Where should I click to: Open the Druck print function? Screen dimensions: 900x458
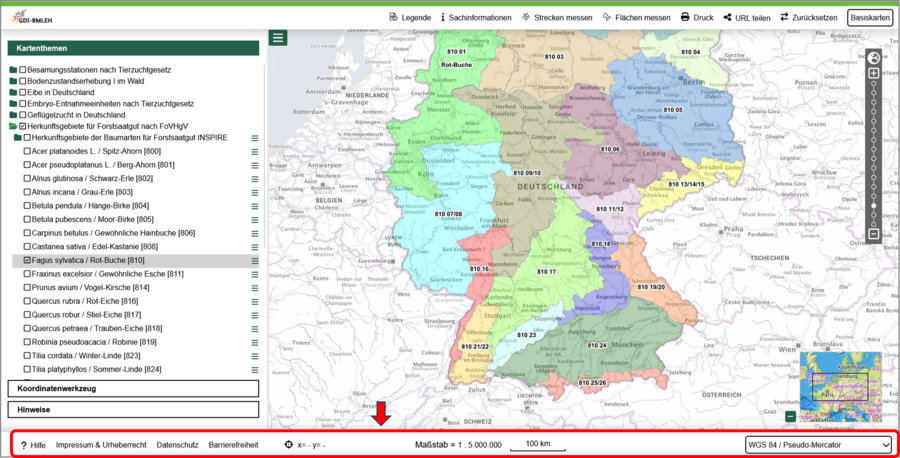pyautogui.click(x=697, y=17)
